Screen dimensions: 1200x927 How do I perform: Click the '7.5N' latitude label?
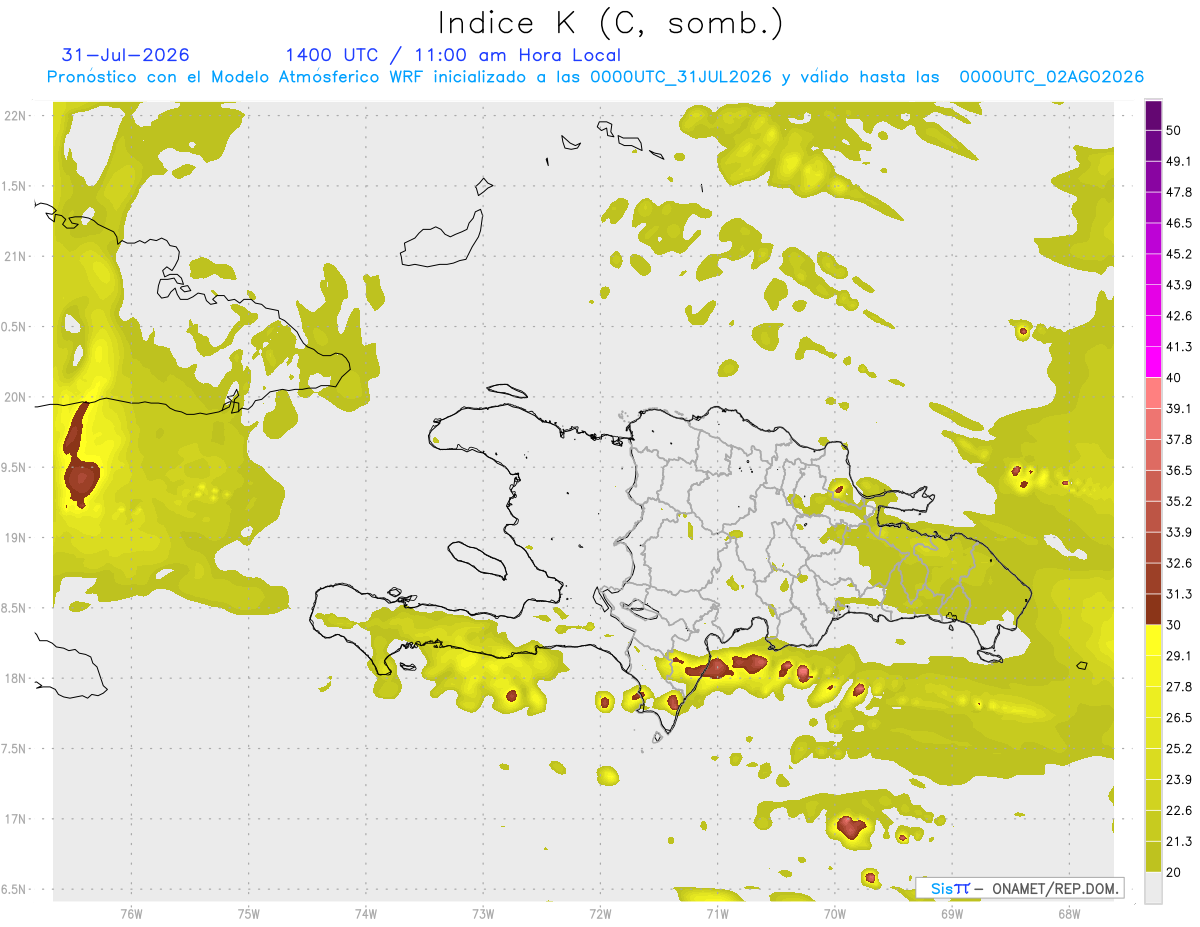click(x=13, y=749)
